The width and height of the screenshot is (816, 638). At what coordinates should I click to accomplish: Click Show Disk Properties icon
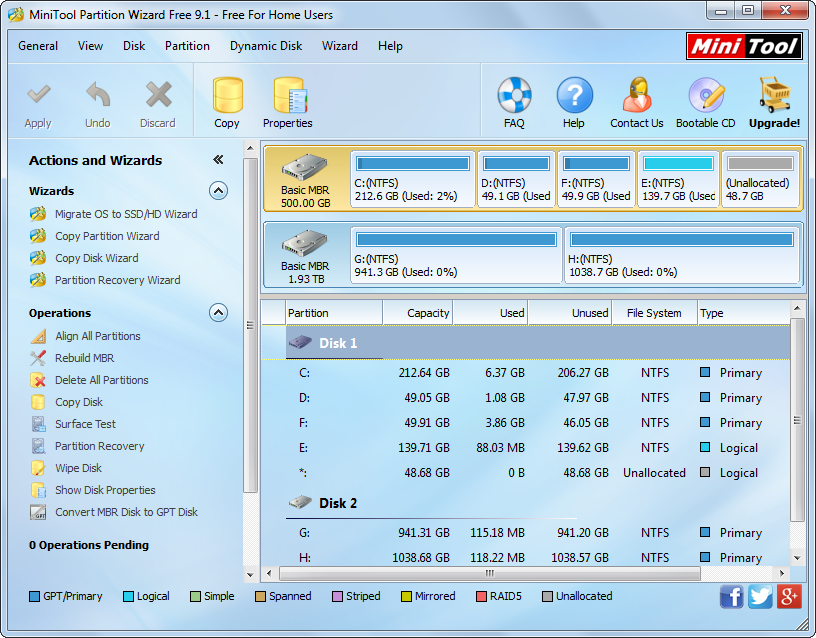[38, 490]
